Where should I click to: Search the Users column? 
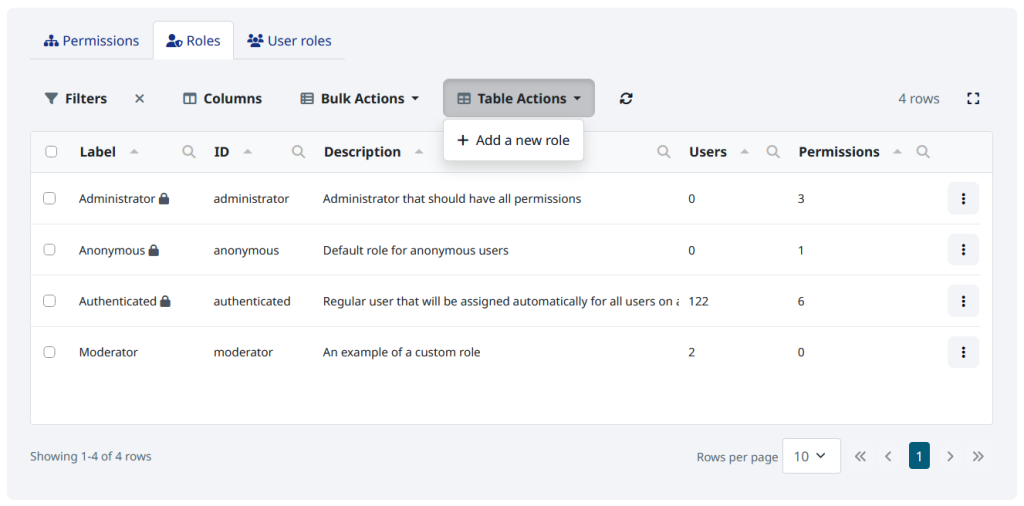click(773, 151)
